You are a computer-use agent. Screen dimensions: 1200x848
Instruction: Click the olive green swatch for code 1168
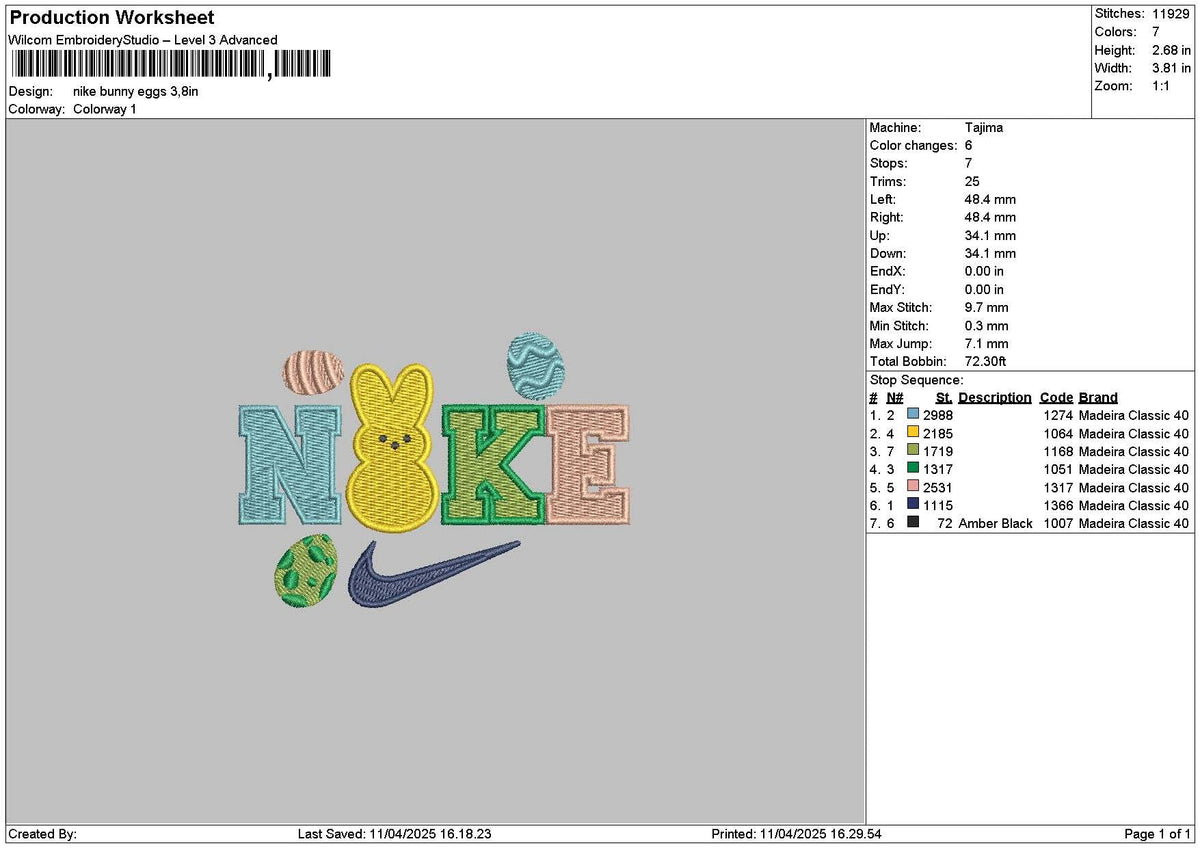(x=913, y=450)
